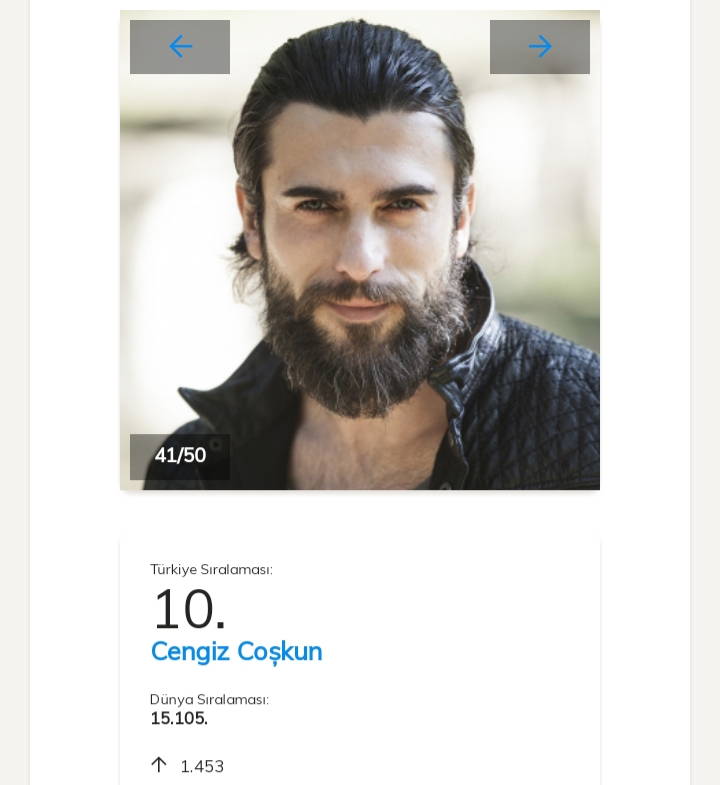Click empty space right of the "10." ranking

pos(420,609)
